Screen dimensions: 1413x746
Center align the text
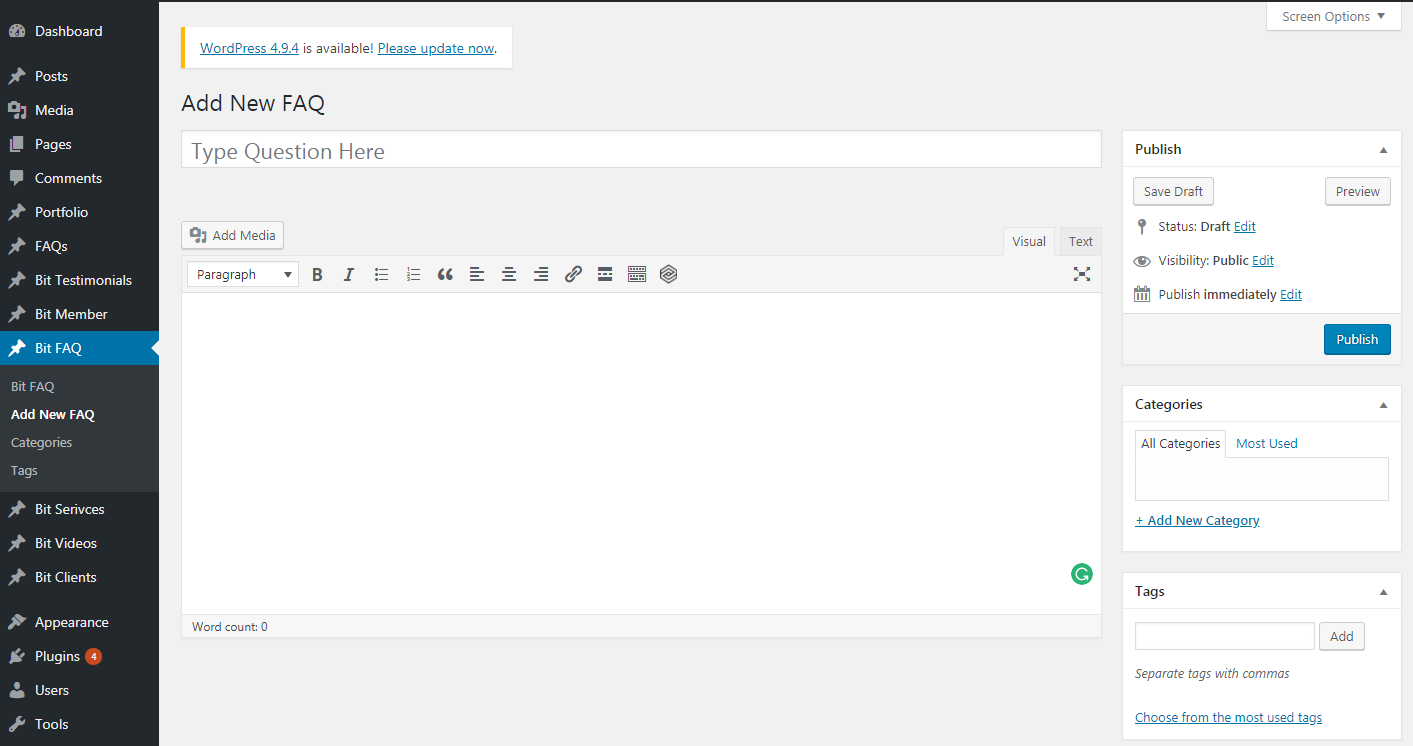[509, 274]
